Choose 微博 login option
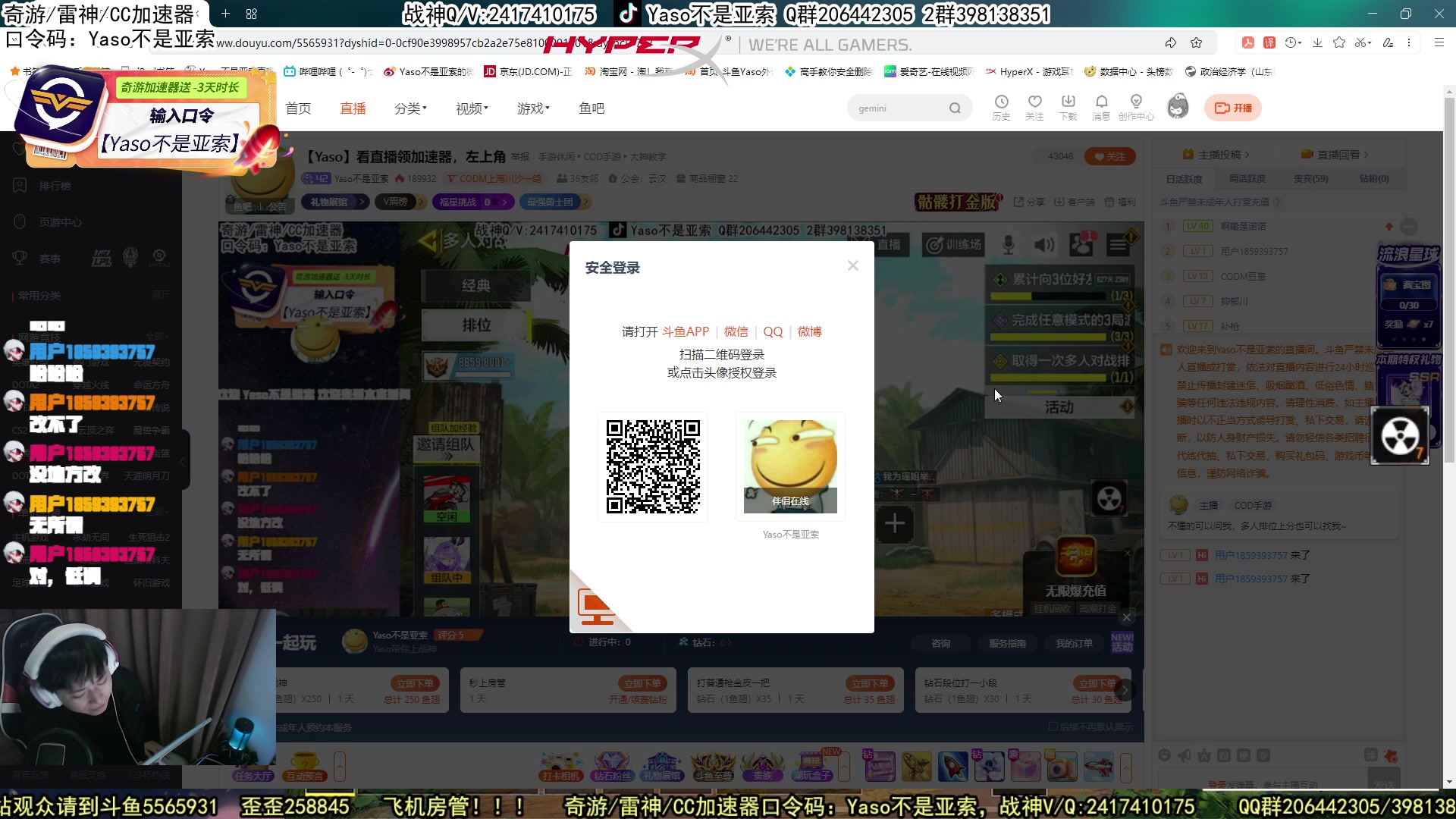Screen dimensions: 1456x819 pyautogui.click(x=809, y=331)
